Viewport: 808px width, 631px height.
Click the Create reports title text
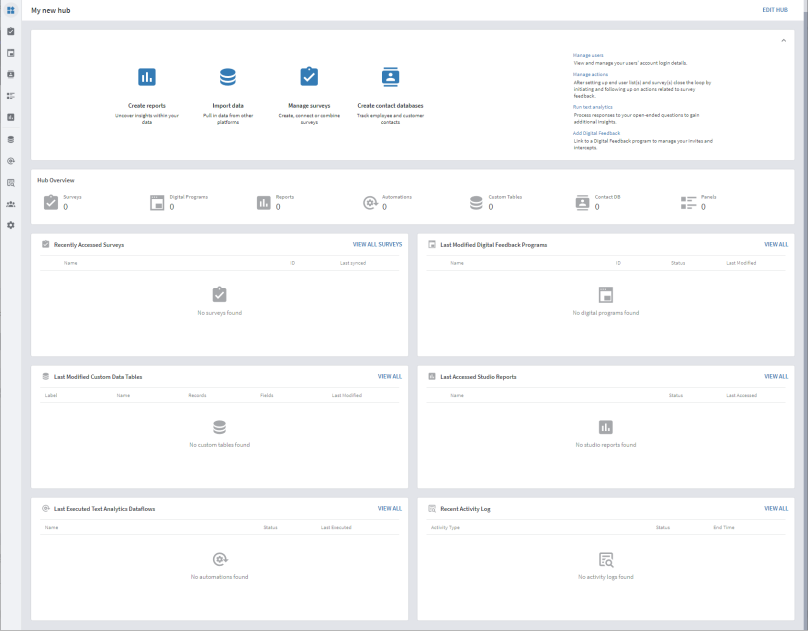tap(147, 106)
